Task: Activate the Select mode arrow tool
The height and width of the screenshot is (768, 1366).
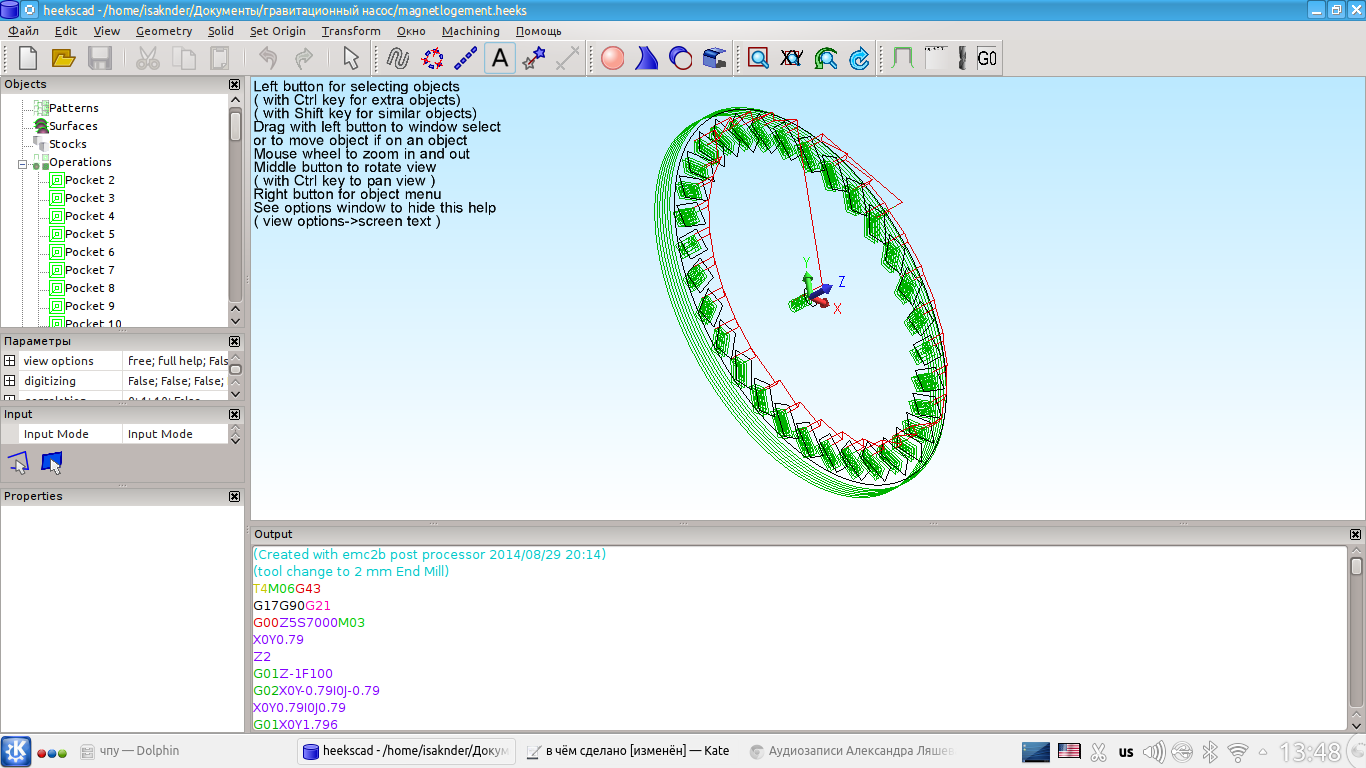Action: point(350,58)
